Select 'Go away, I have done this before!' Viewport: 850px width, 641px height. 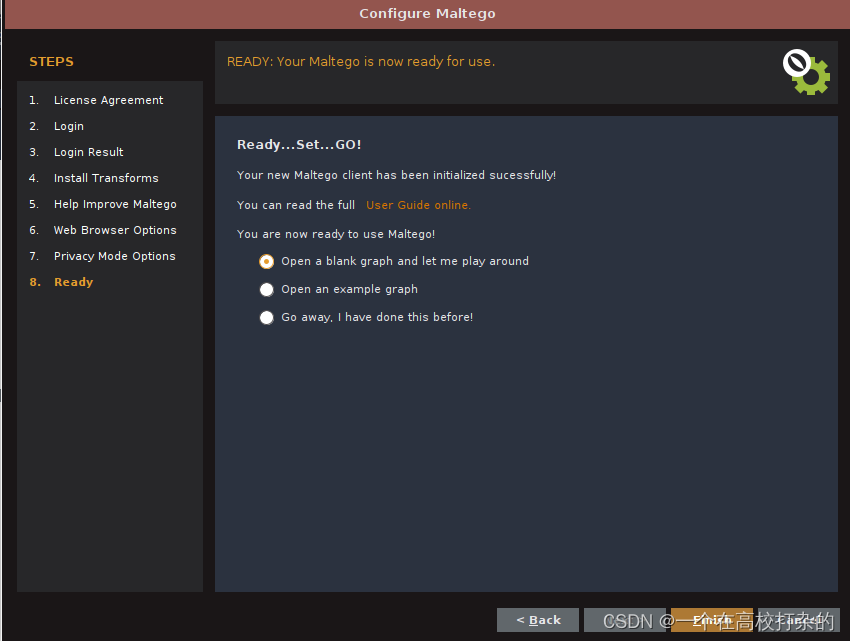tap(266, 317)
